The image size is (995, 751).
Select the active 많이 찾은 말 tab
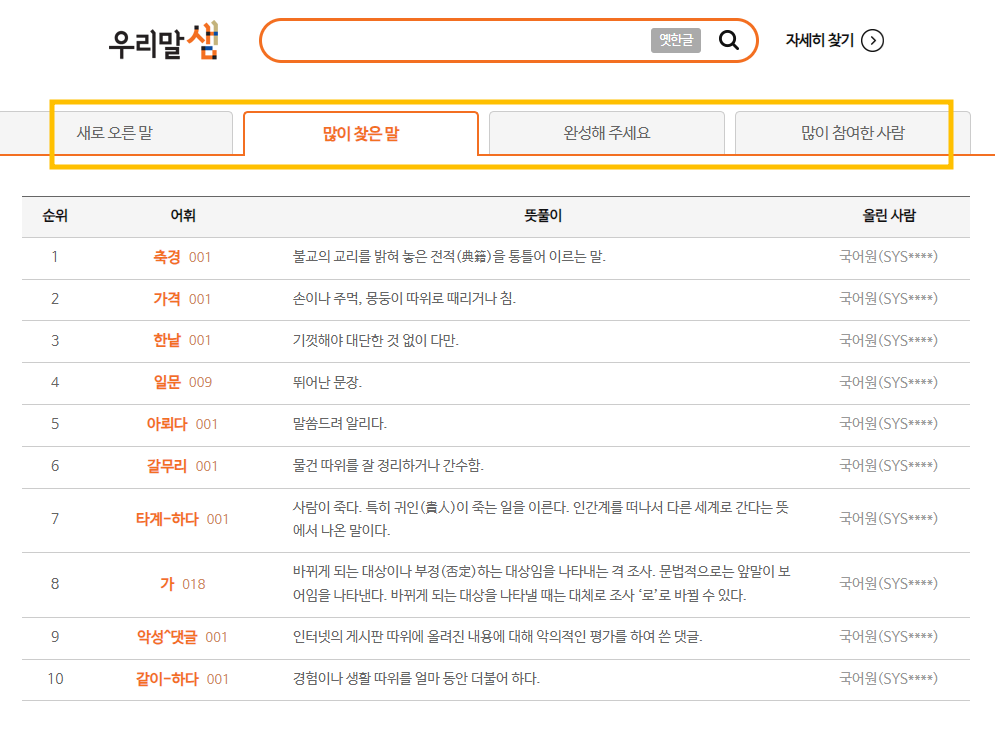[361, 131]
